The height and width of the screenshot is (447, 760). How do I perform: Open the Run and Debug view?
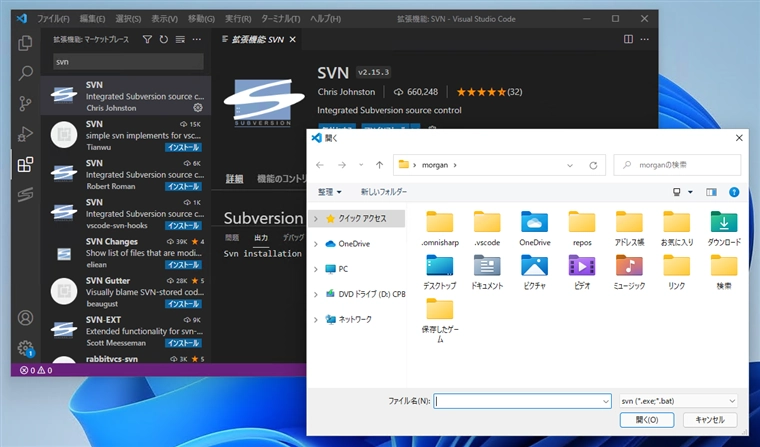click(25, 134)
